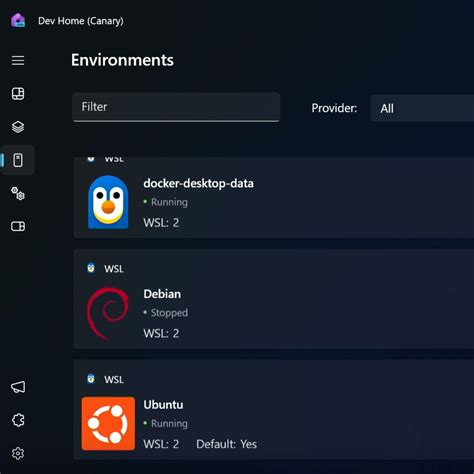Viewport: 474px width, 474px height.
Task: Click the Dev Home app logo
Action: (x=18, y=20)
